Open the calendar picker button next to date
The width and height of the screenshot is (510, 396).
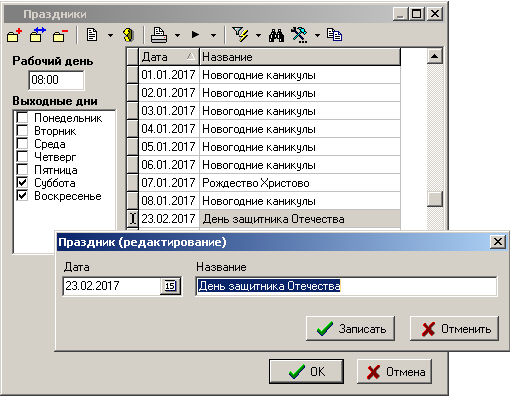[x=170, y=286]
